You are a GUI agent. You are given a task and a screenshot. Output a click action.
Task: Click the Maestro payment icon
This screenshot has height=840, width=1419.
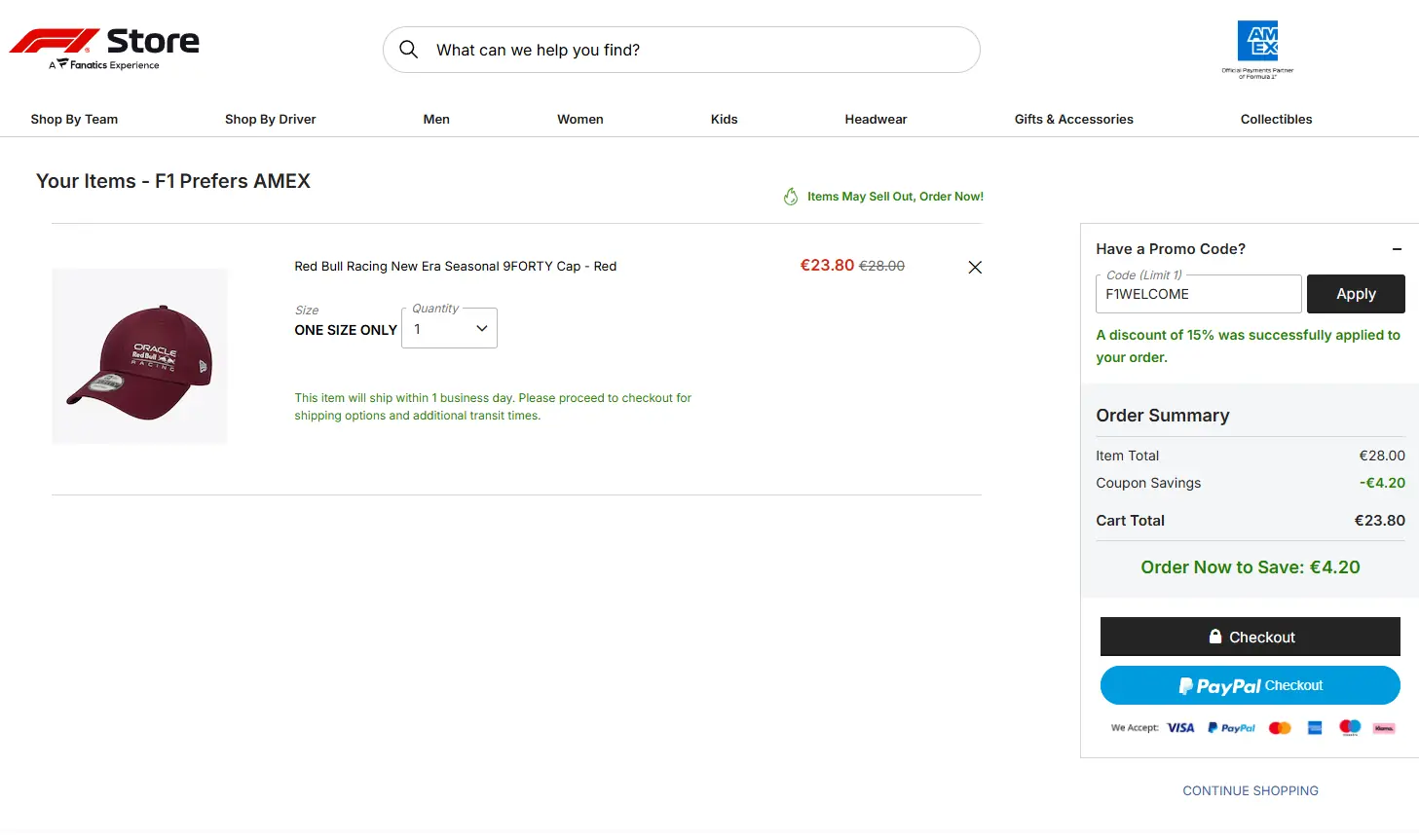[1349, 728]
